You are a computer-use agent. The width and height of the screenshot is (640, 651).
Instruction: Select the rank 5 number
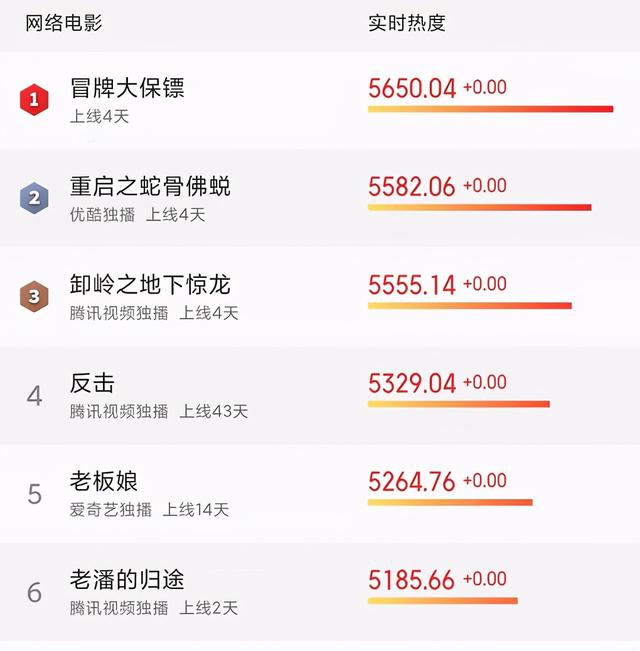(34, 494)
